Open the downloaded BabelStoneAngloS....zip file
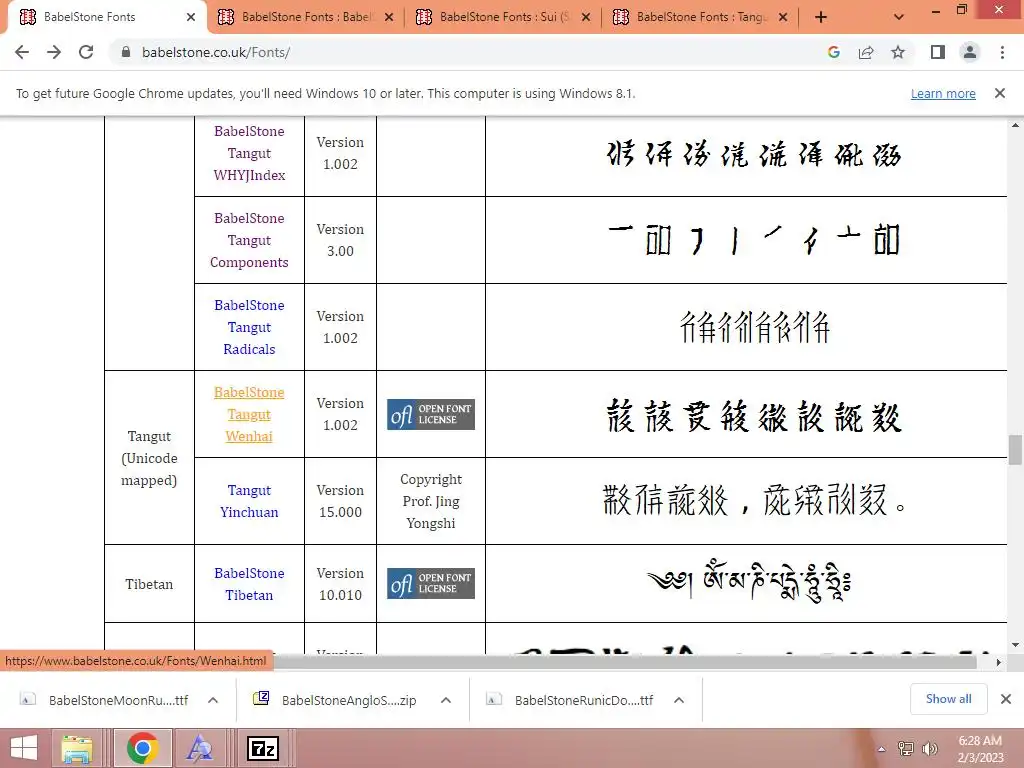Viewport: 1024px width, 768px height. [x=336, y=700]
